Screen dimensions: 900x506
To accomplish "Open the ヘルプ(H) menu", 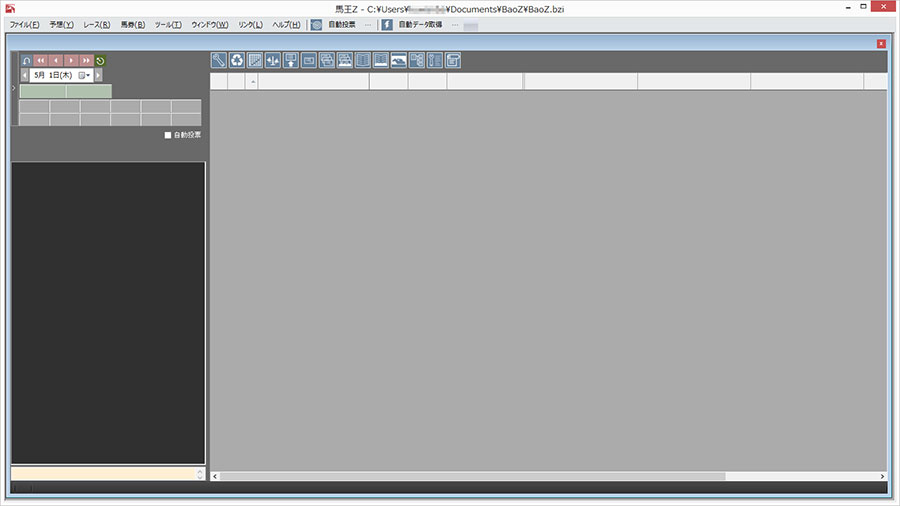I will [286, 25].
